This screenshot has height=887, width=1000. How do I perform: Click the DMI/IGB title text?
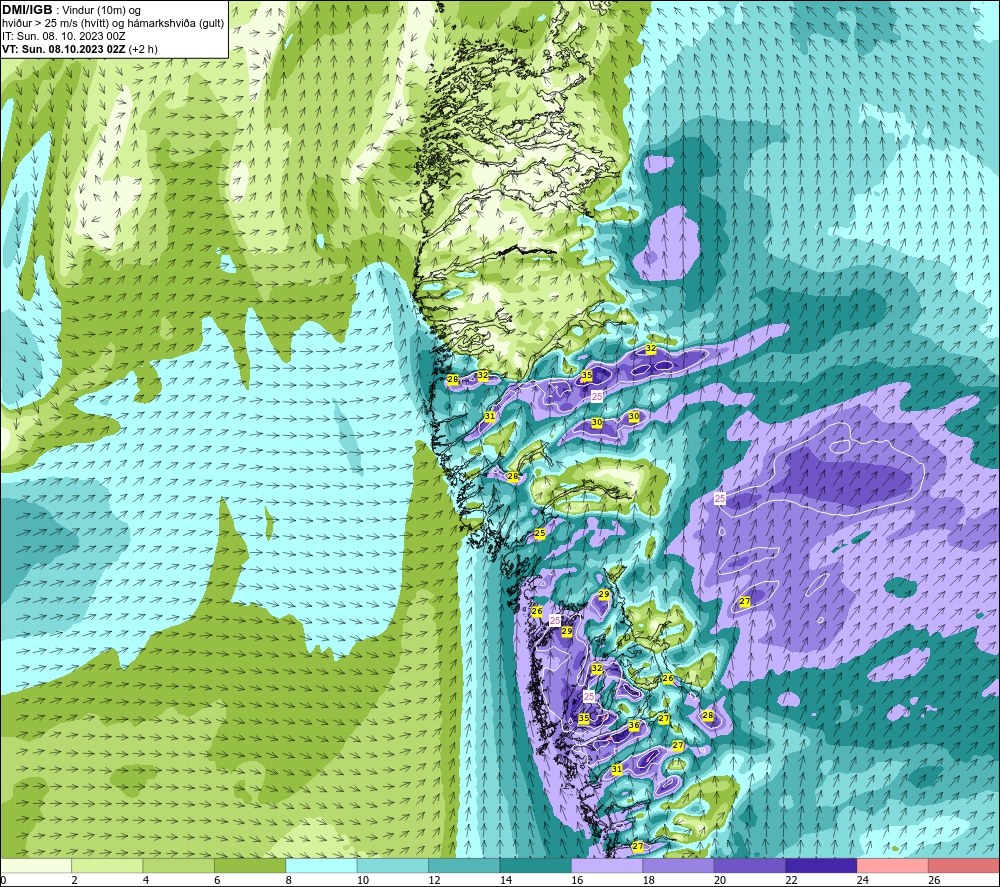pyautogui.click(x=27, y=10)
